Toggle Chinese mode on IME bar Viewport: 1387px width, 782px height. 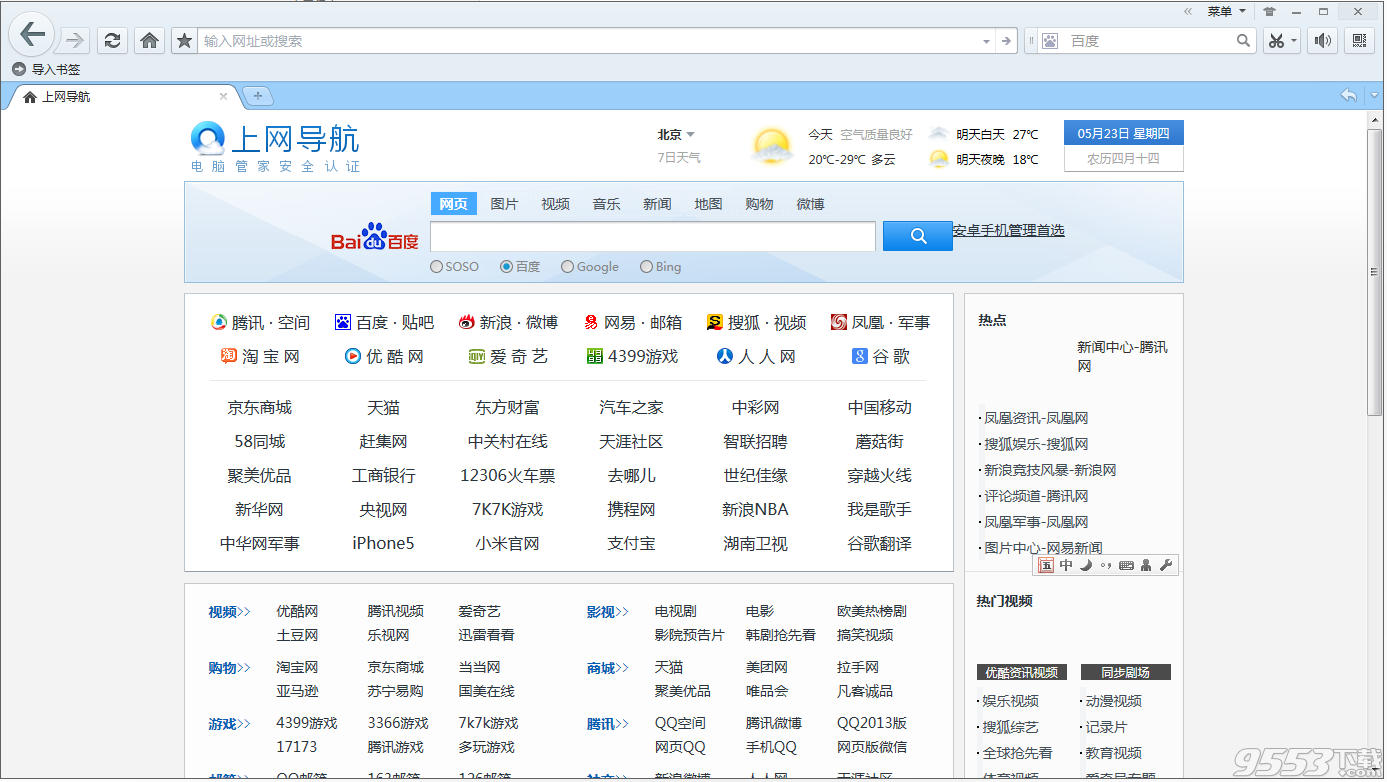(1066, 565)
